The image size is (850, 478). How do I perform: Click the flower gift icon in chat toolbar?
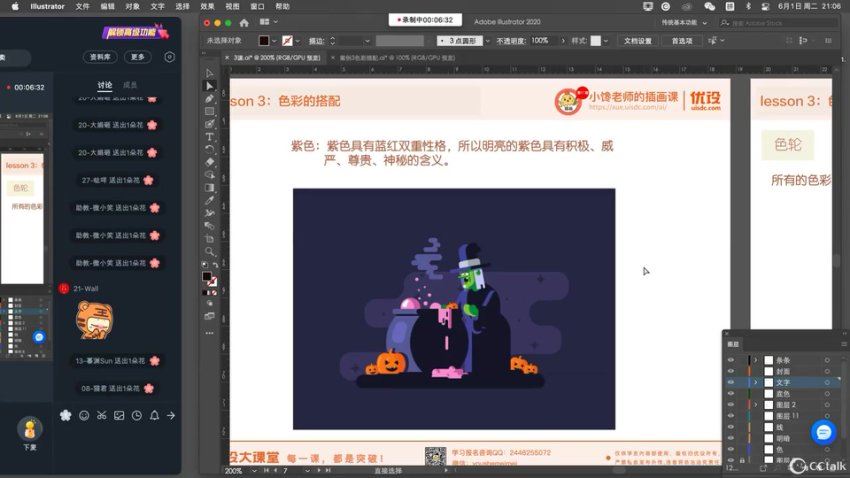coord(66,415)
